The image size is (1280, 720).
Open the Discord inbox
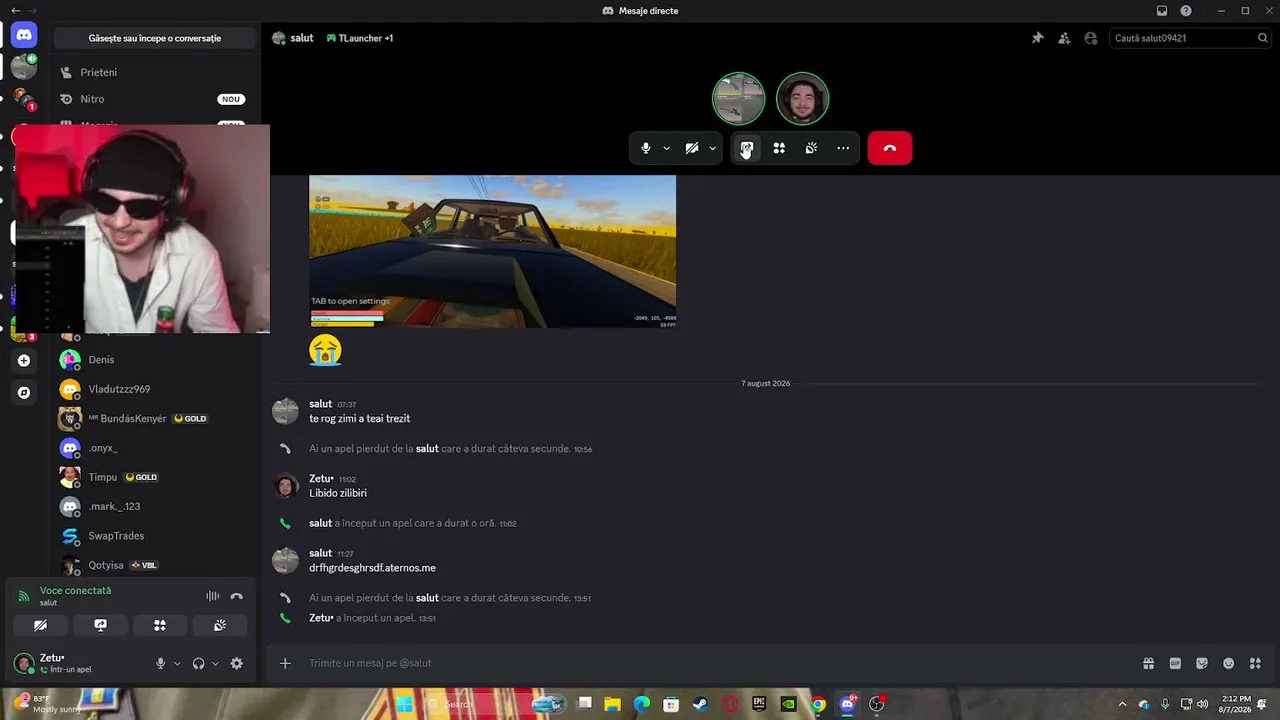[1162, 11]
